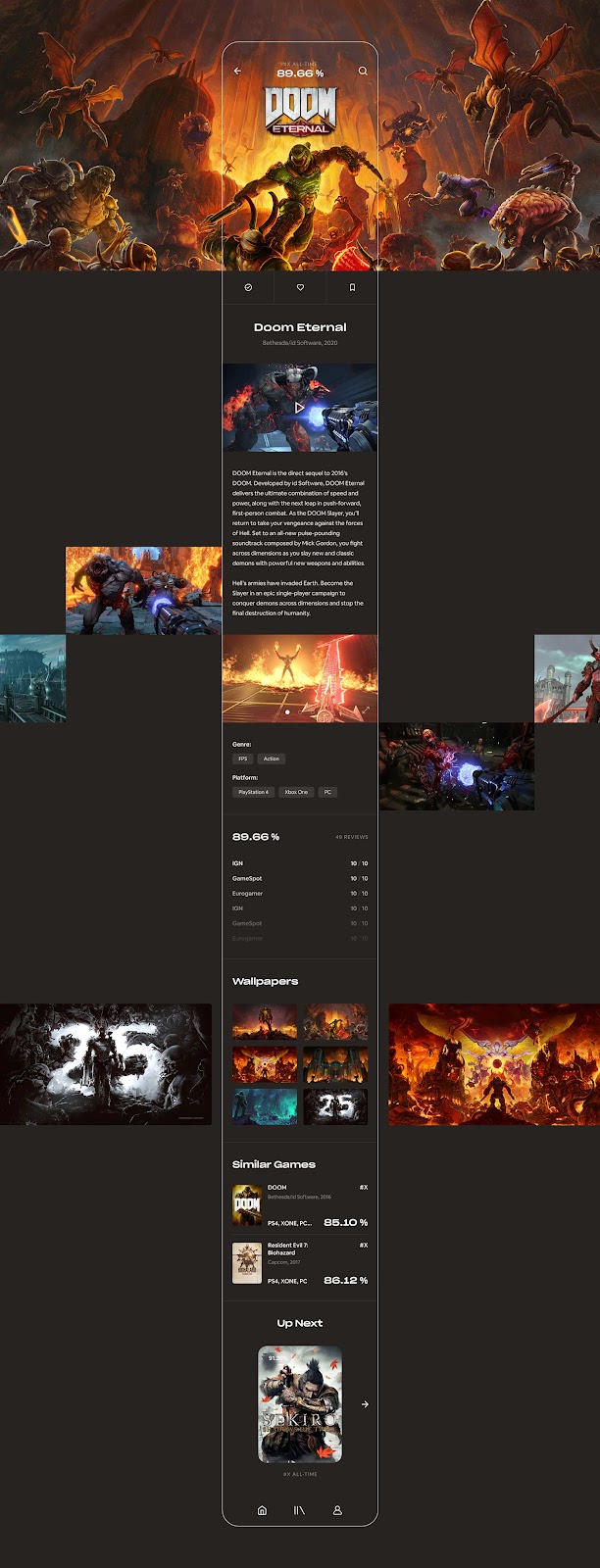
Task: Play the Doom Eternal trailer video
Action: click(x=300, y=408)
